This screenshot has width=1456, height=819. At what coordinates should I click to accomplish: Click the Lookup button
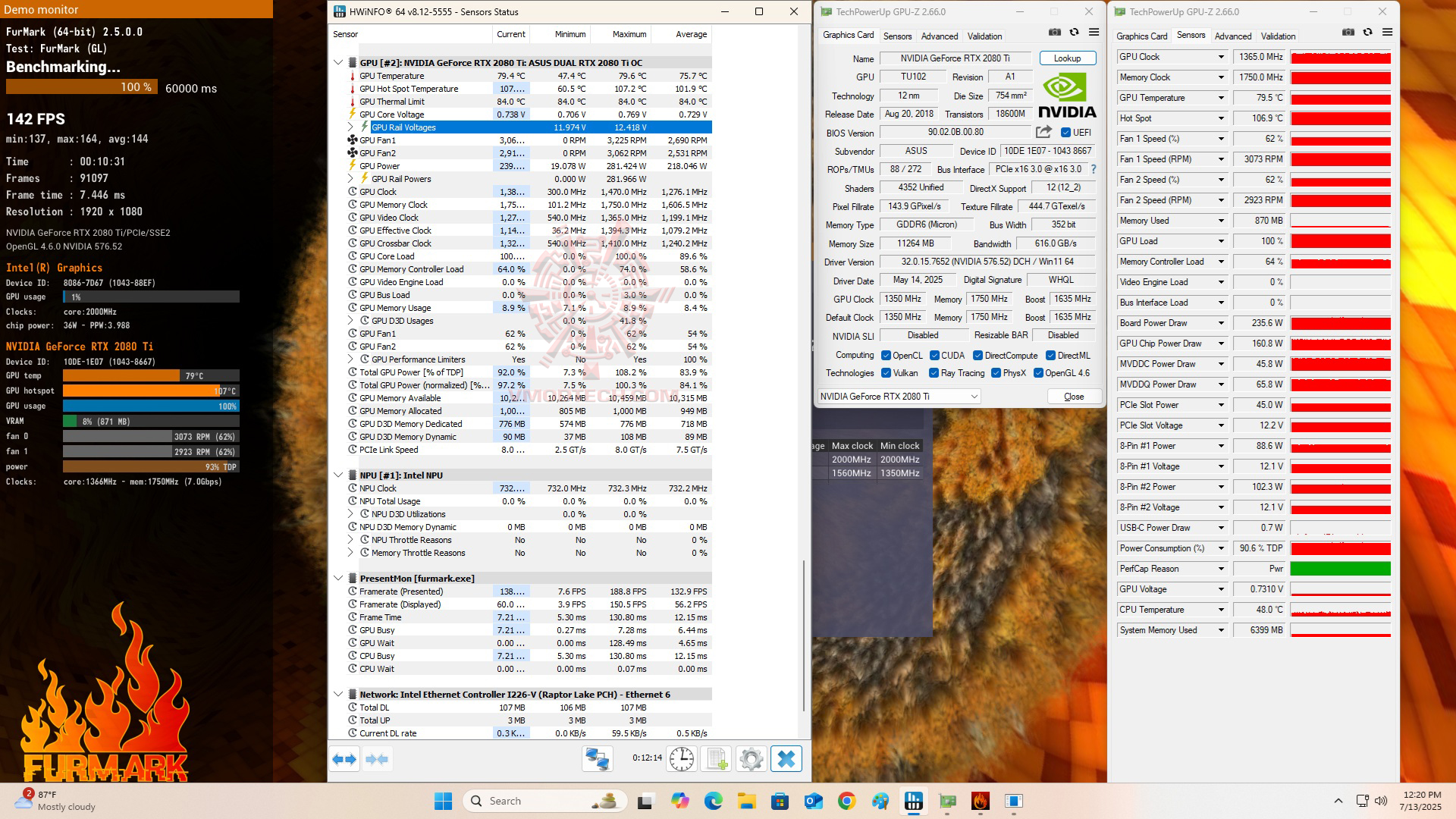click(1067, 58)
